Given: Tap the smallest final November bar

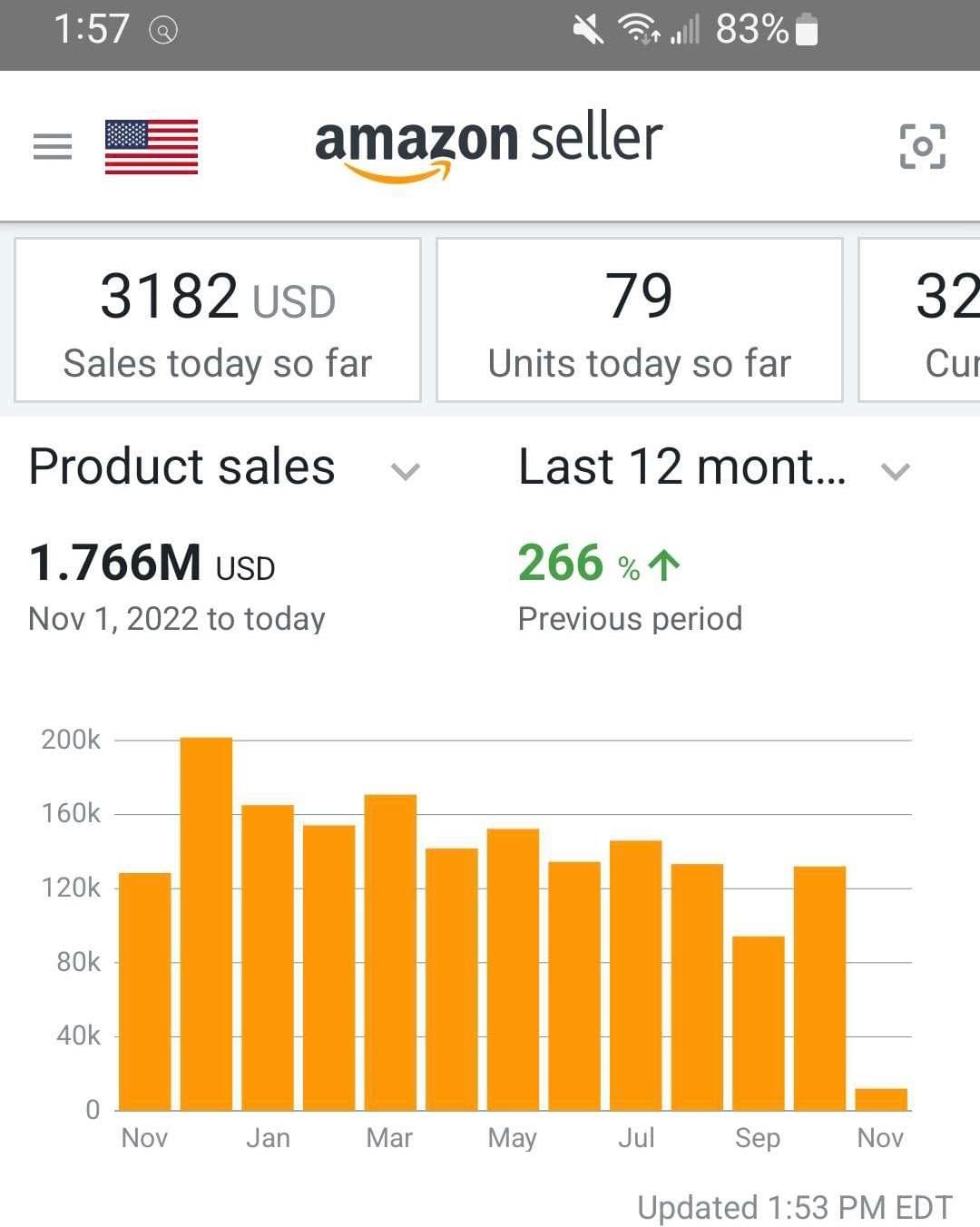Looking at the screenshot, I should coord(881,1099).
